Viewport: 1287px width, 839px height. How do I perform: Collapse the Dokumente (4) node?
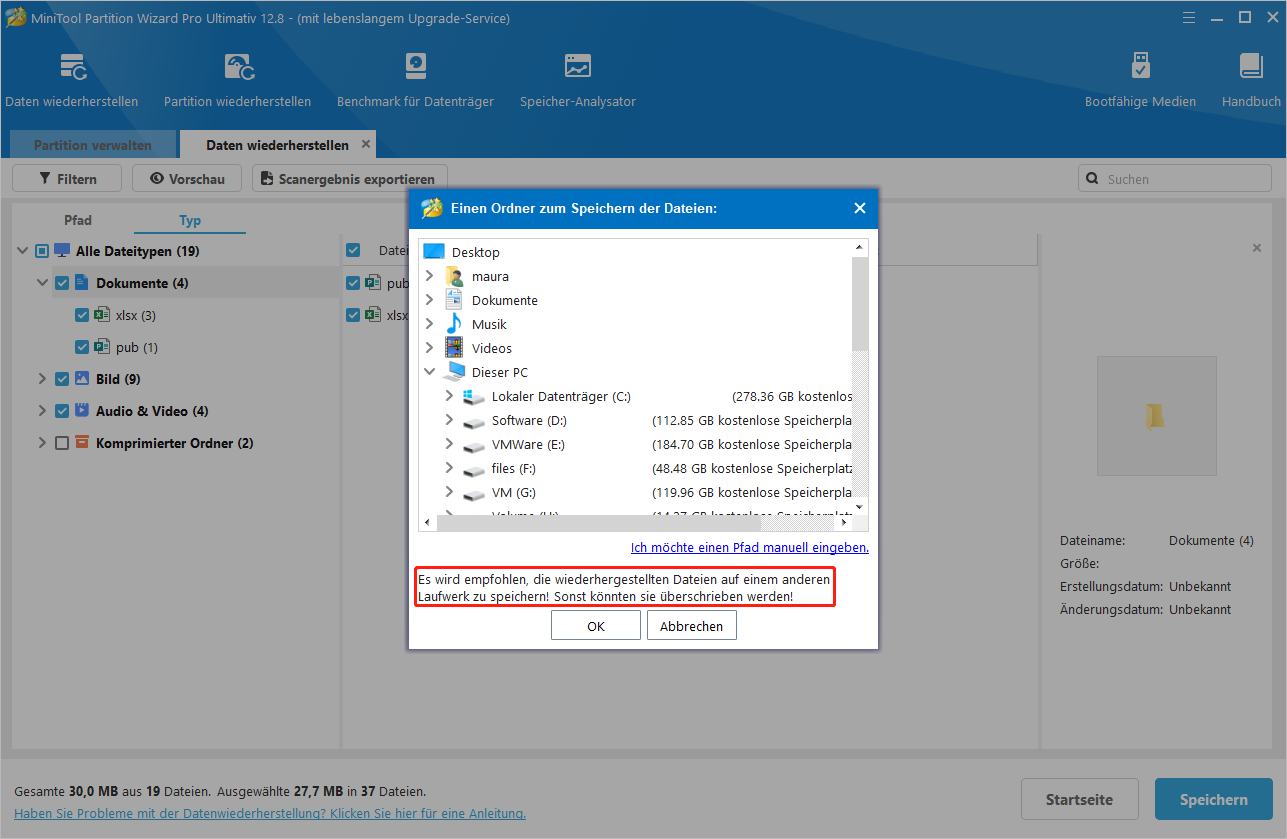[43, 283]
